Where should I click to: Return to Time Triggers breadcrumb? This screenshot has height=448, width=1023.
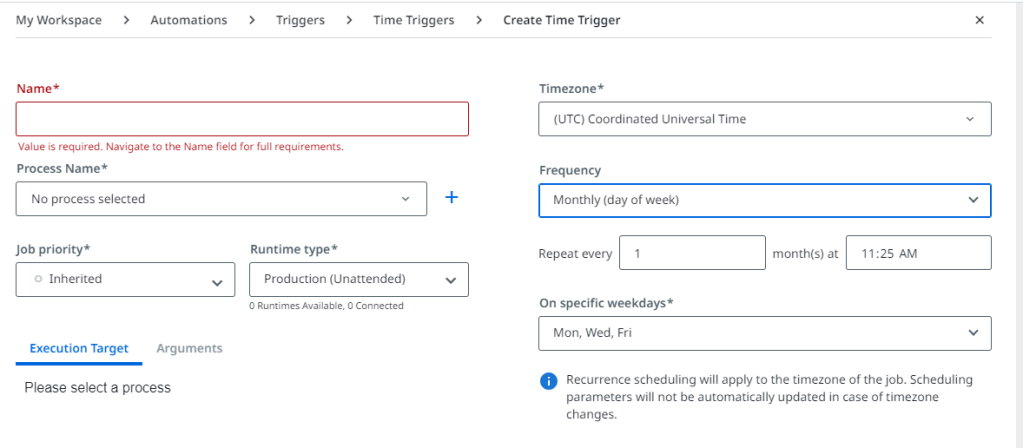click(x=413, y=20)
